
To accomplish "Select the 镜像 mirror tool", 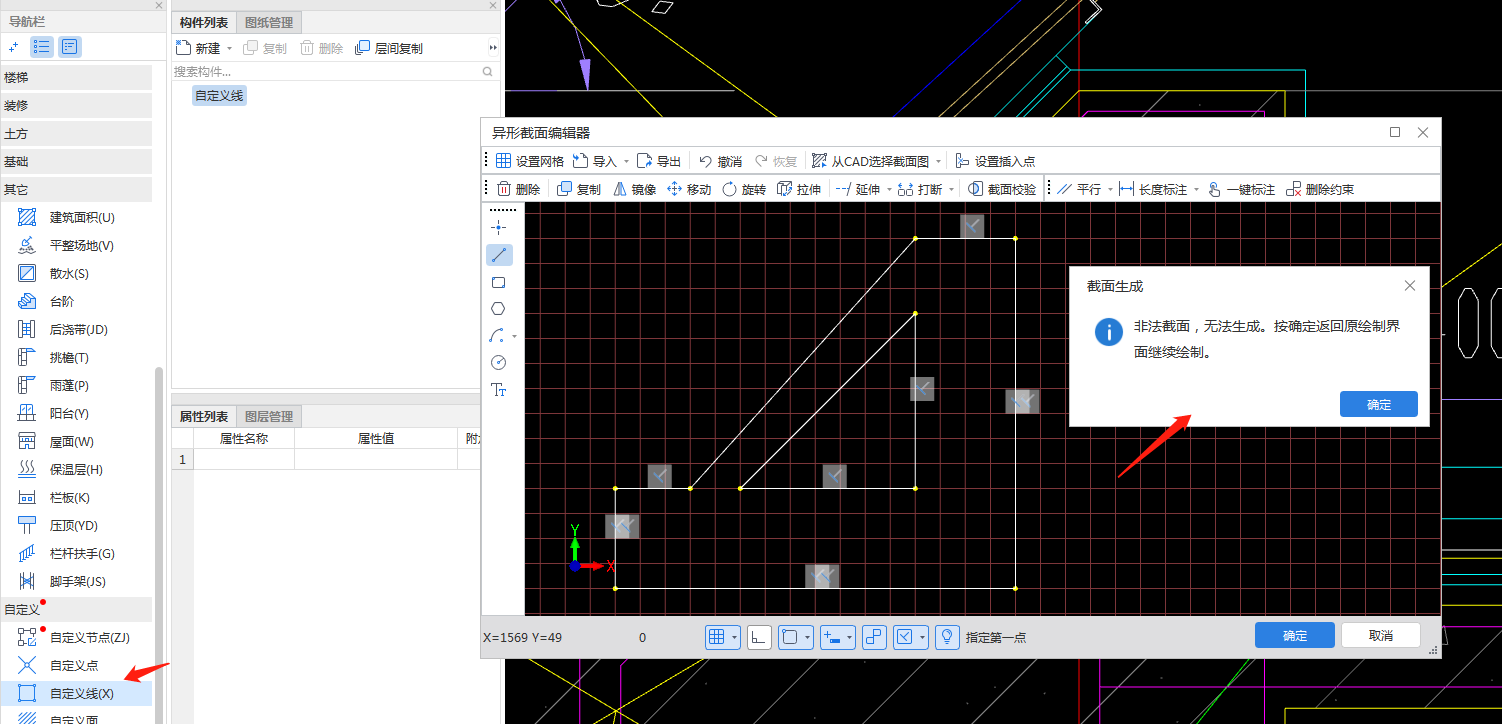I will point(634,189).
